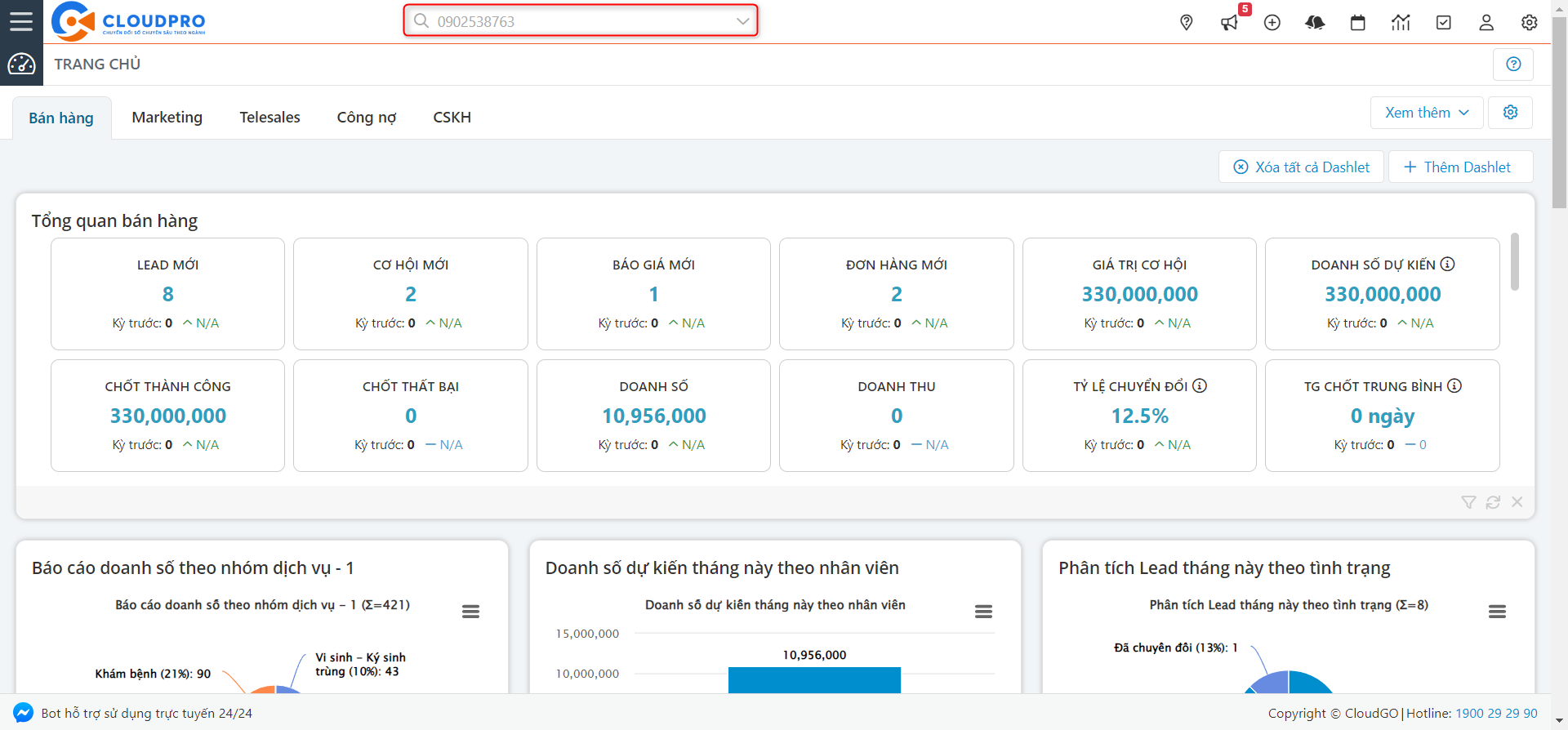Screen dimensions: 1568x730
Task: Click the 12.5% conversion rate value
Action: (1139, 416)
